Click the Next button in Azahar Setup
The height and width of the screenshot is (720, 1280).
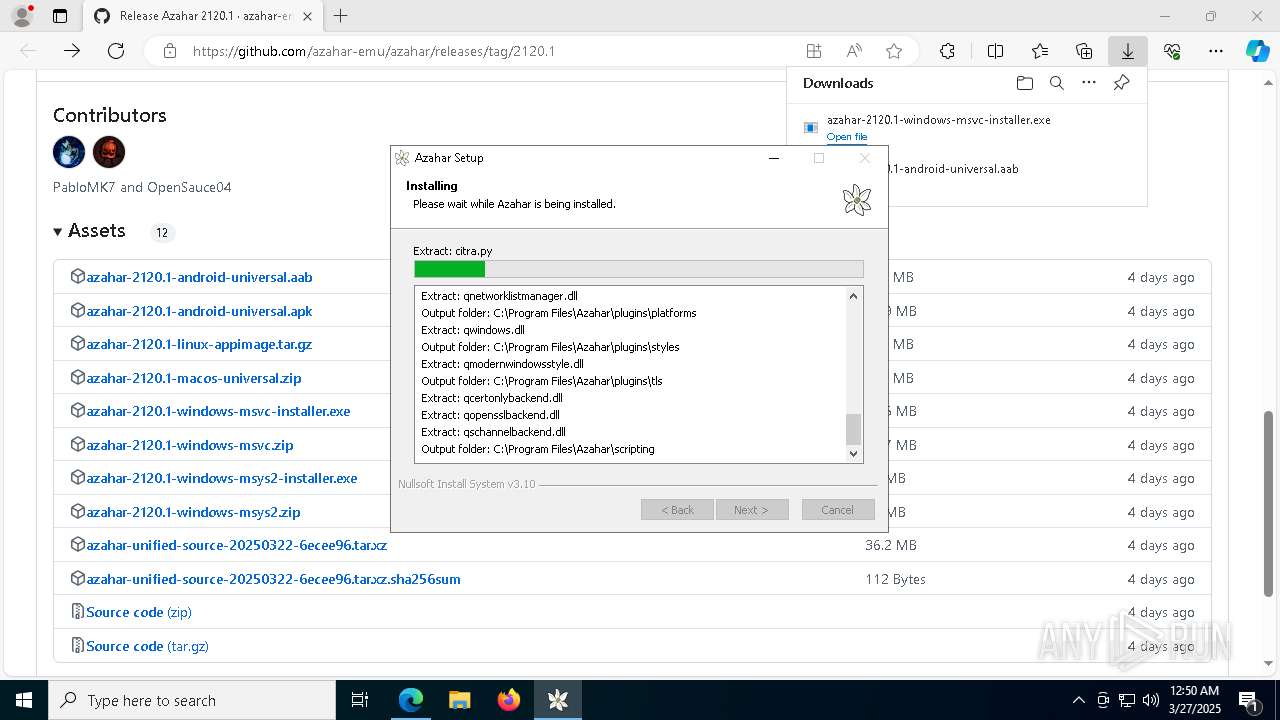[752, 510]
